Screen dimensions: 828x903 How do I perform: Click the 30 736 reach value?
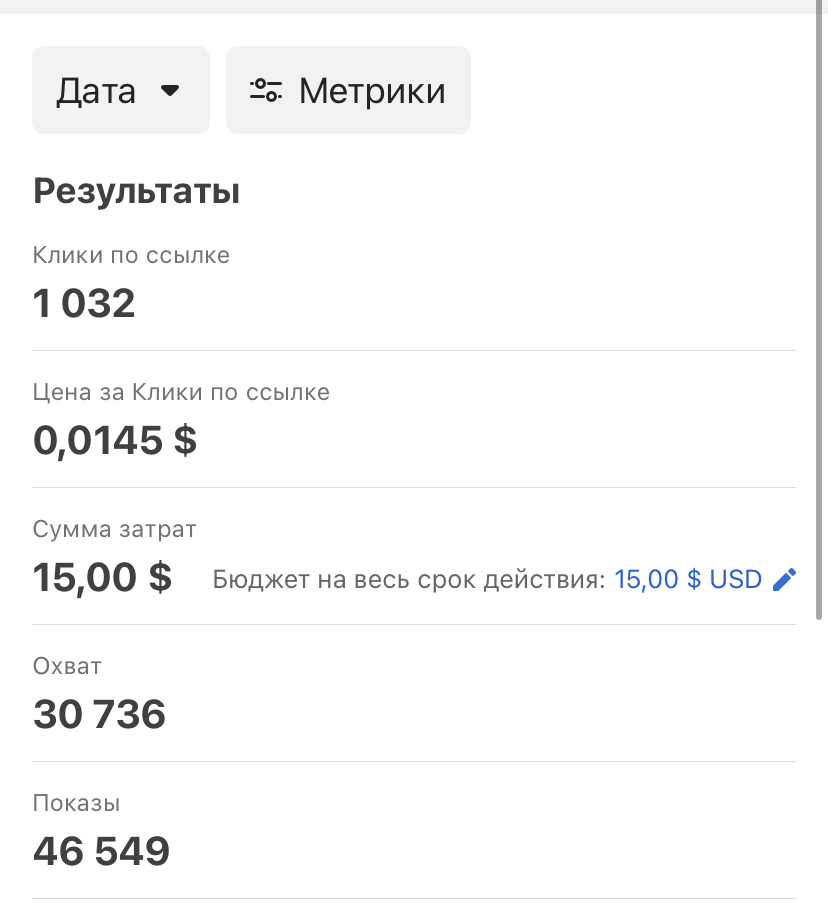pyautogui.click(x=99, y=714)
